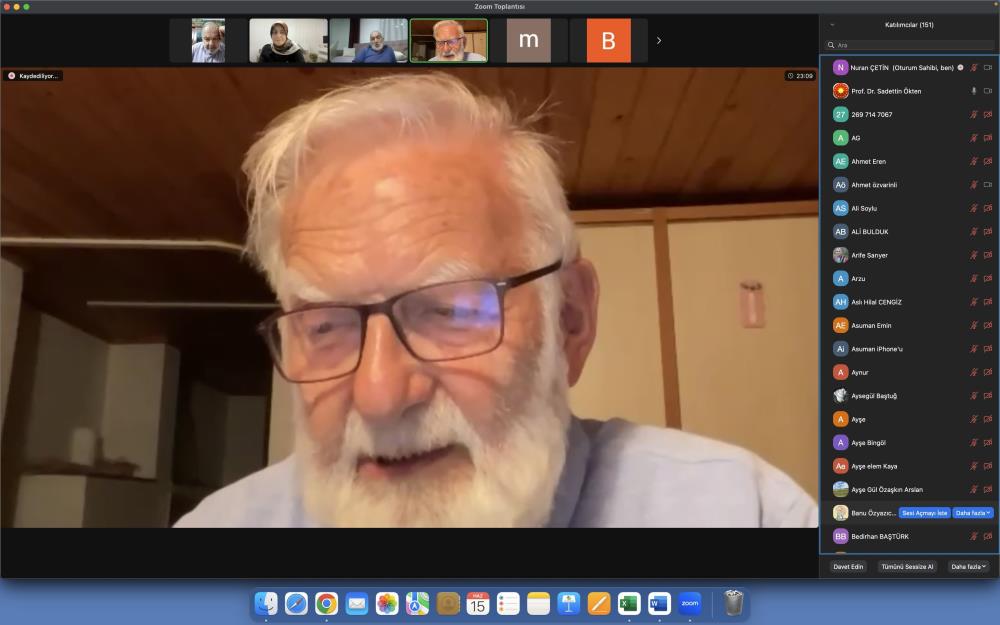Click the camera-off icon for AG
This screenshot has height=625, width=1000.
[x=988, y=138]
